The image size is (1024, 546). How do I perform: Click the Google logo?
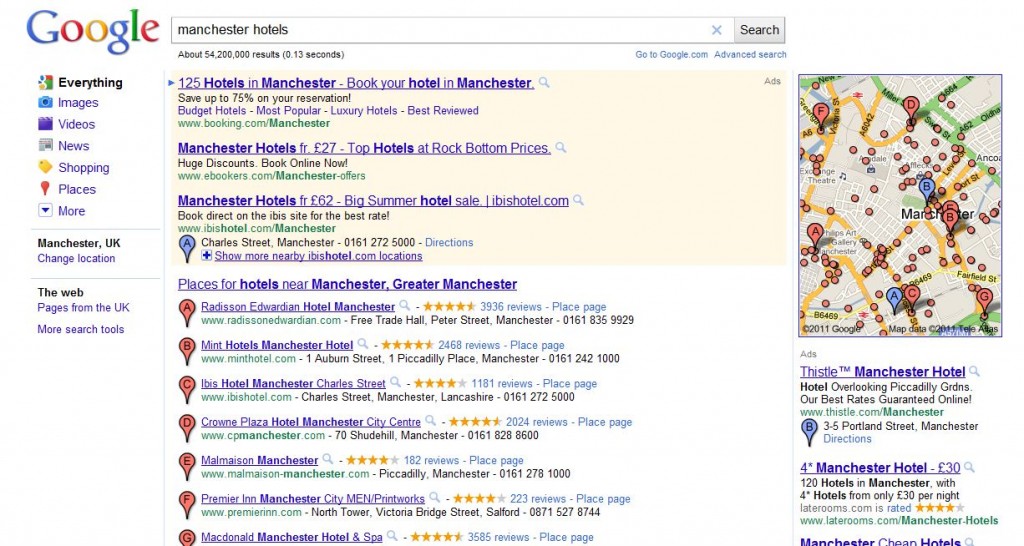click(93, 31)
